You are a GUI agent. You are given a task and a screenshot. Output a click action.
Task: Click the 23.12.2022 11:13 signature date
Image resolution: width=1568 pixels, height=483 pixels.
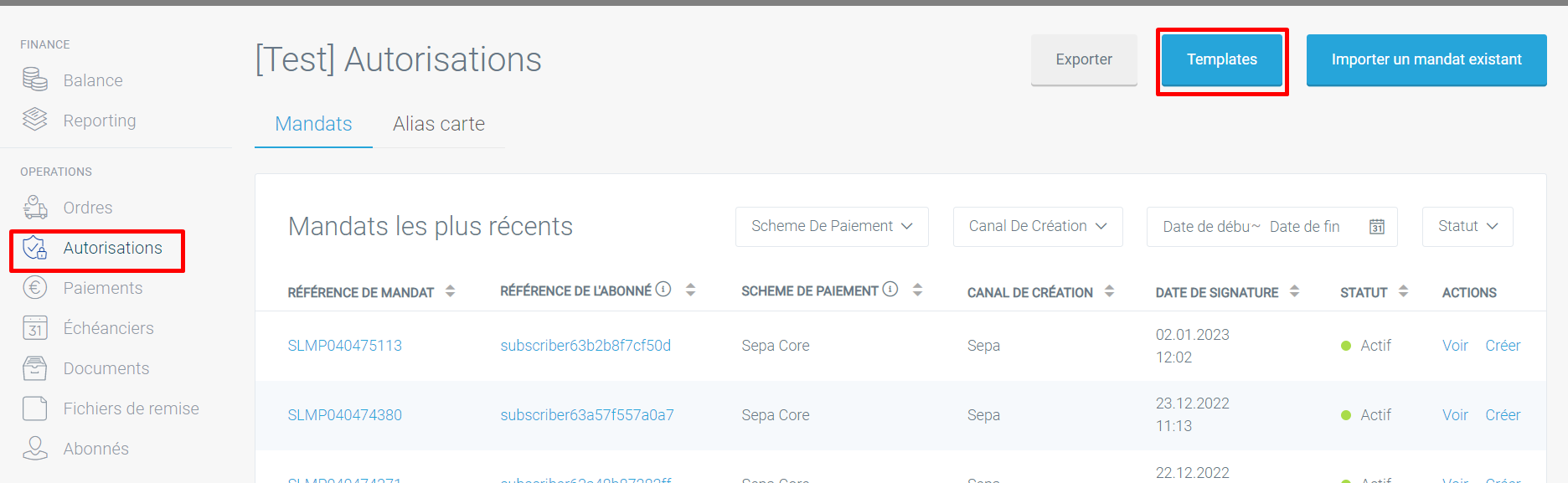tap(1193, 415)
